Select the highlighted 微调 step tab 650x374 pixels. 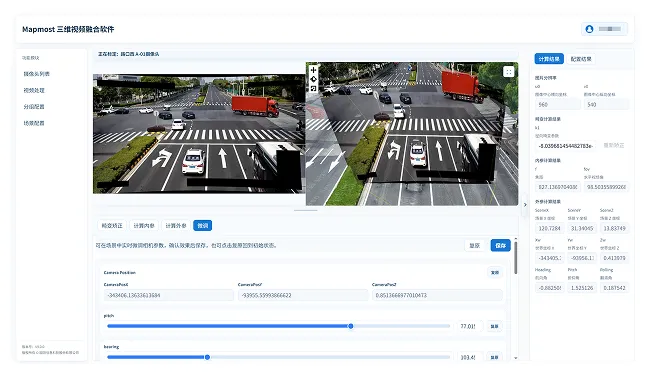(x=203, y=226)
